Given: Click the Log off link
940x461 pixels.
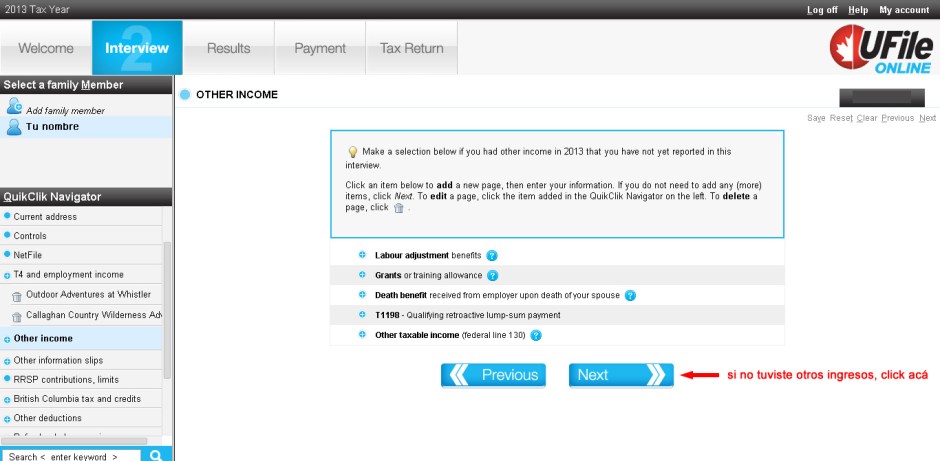Looking at the screenshot, I should point(822,10).
